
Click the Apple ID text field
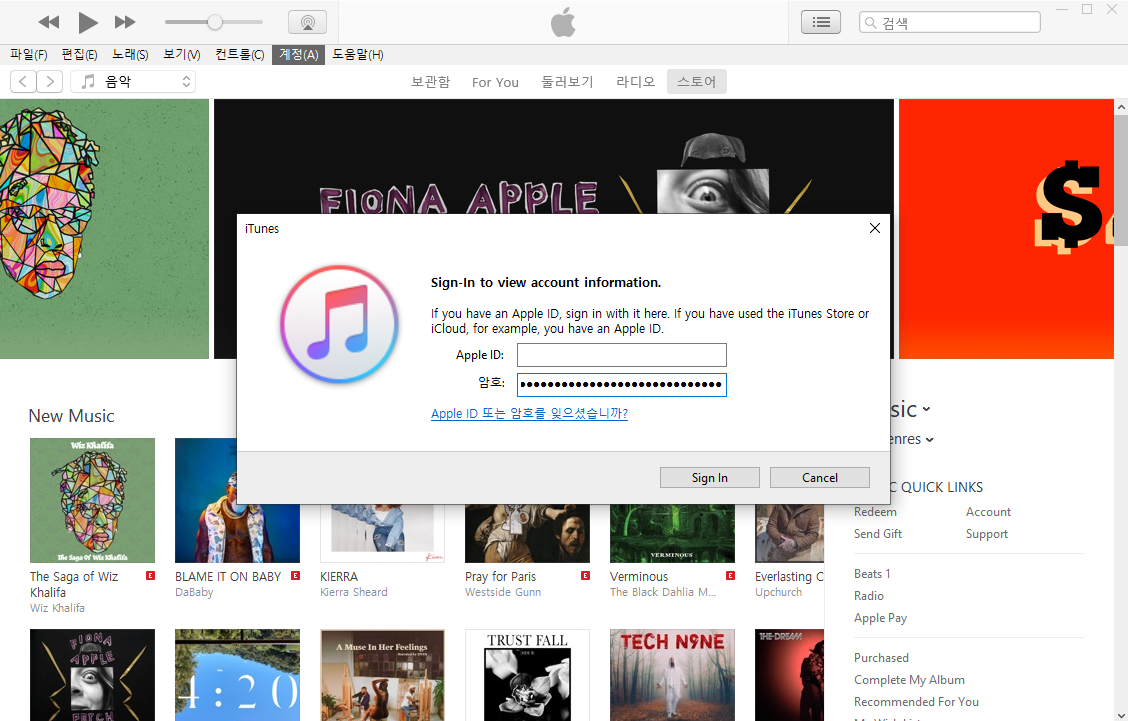pyautogui.click(x=622, y=355)
